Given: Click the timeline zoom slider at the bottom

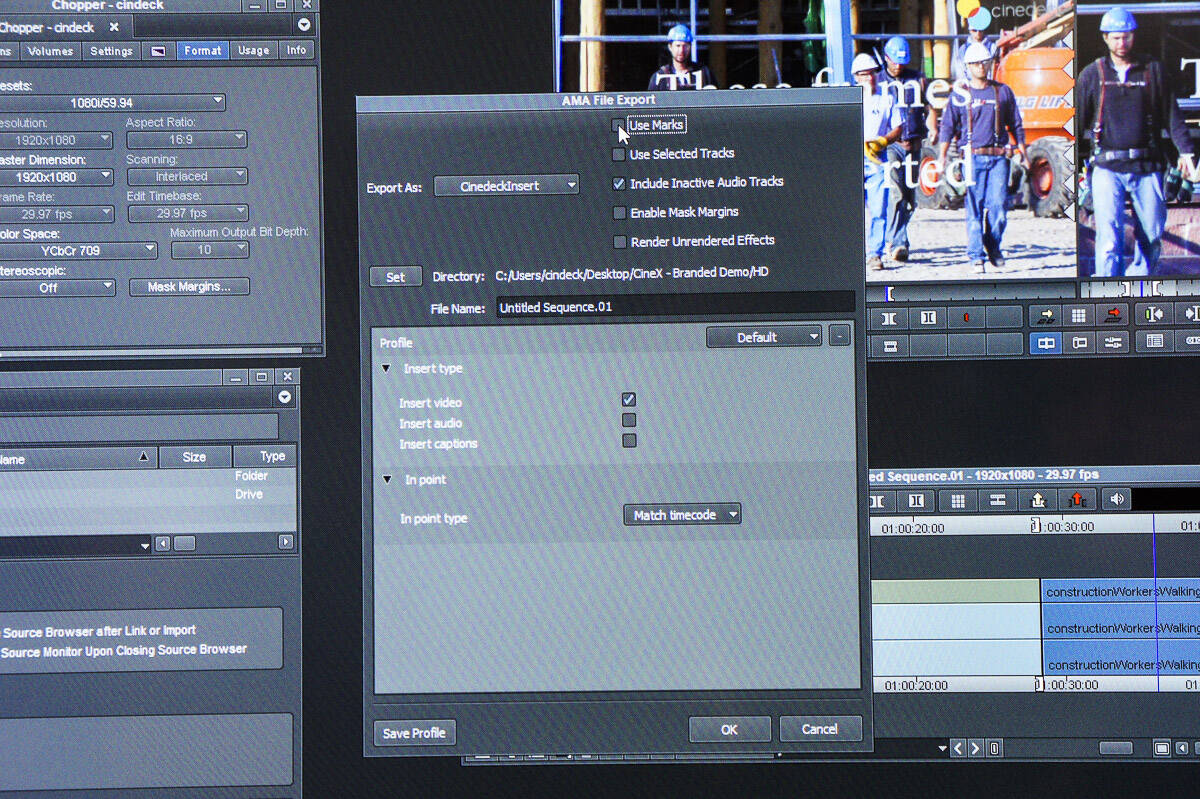Looking at the screenshot, I should tap(1116, 748).
